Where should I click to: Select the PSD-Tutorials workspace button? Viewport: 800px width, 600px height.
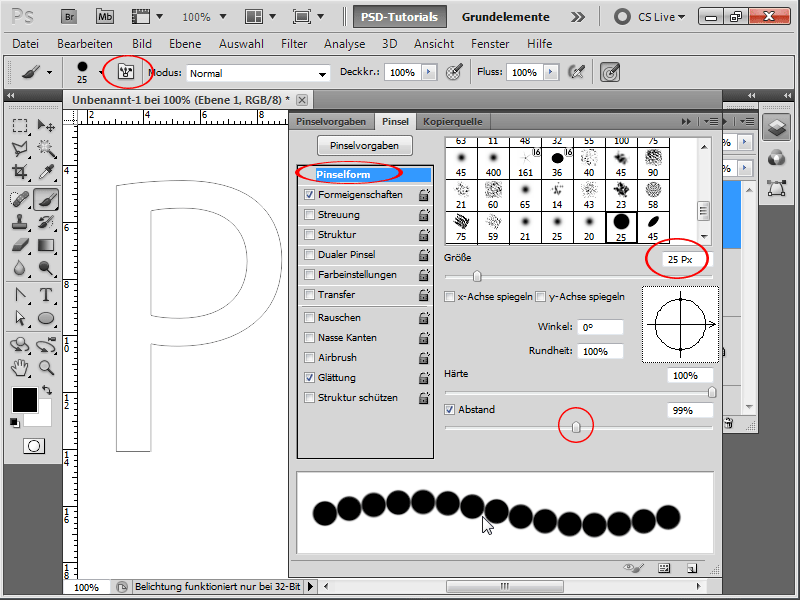point(399,17)
